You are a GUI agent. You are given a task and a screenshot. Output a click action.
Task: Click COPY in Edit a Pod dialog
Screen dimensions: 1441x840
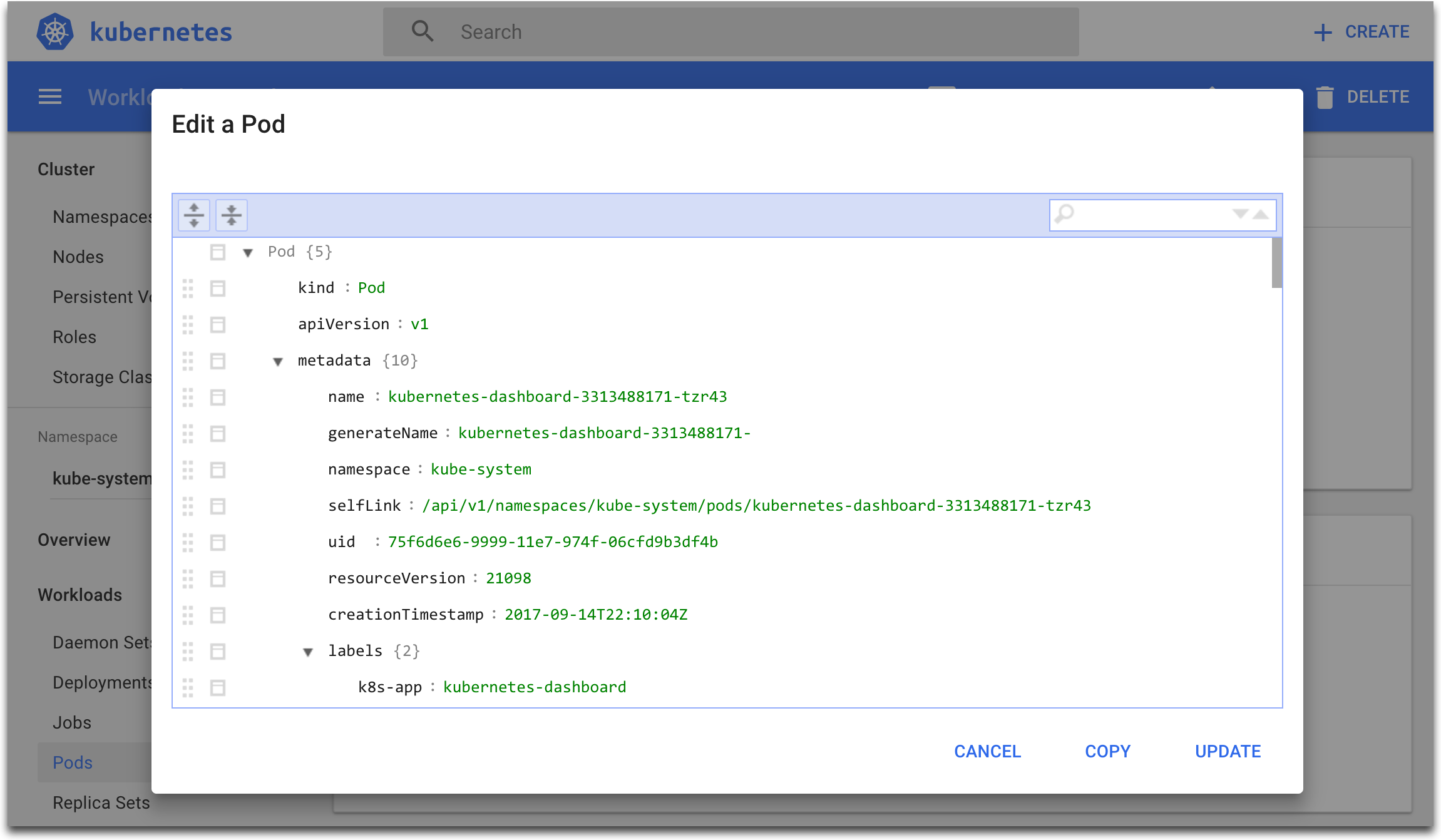(1108, 751)
